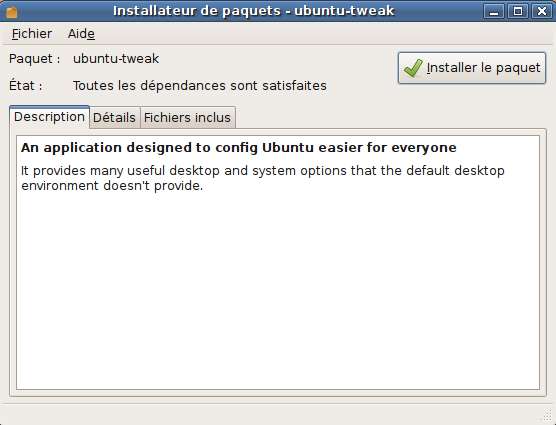
Task: Click the package name ubuntu-tweak
Action: [116, 58]
